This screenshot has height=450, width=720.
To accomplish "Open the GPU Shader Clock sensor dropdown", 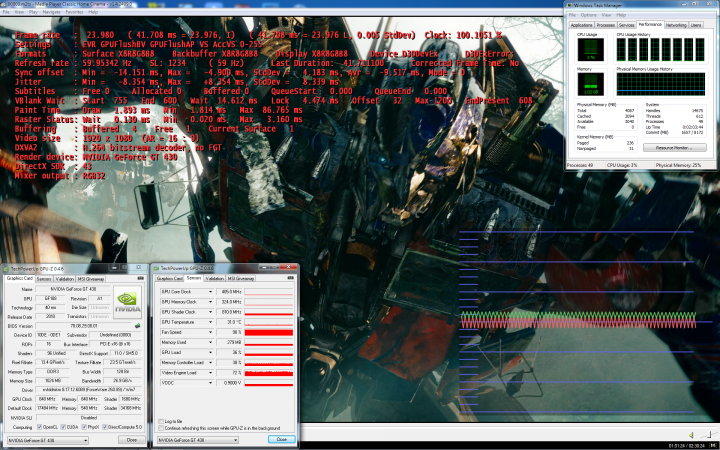I will coord(210,312).
